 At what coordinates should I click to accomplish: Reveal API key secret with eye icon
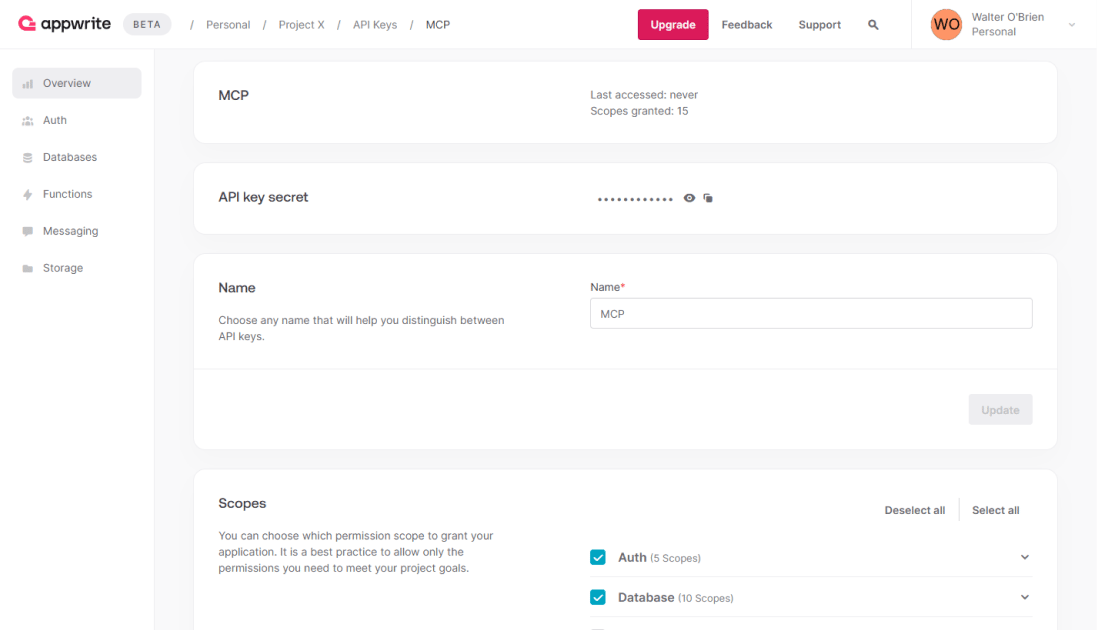(689, 198)
